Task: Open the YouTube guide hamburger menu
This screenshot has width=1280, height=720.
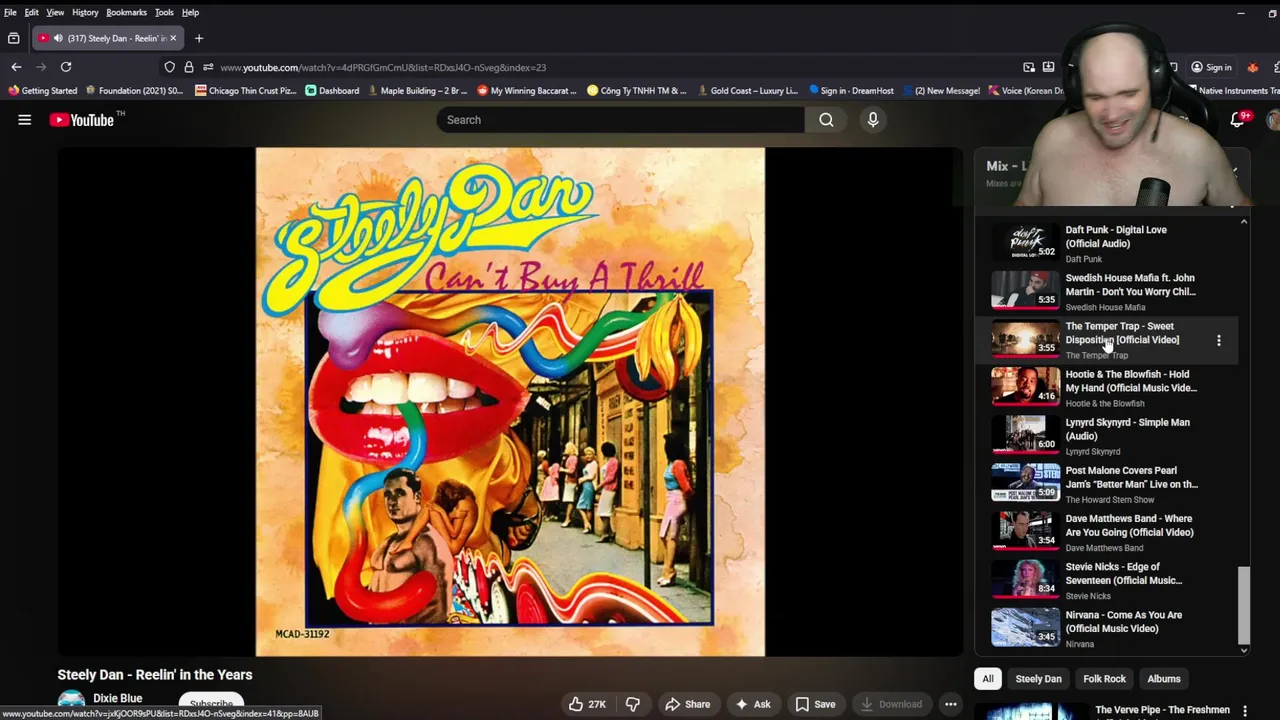Action: [x=25, y=120]
